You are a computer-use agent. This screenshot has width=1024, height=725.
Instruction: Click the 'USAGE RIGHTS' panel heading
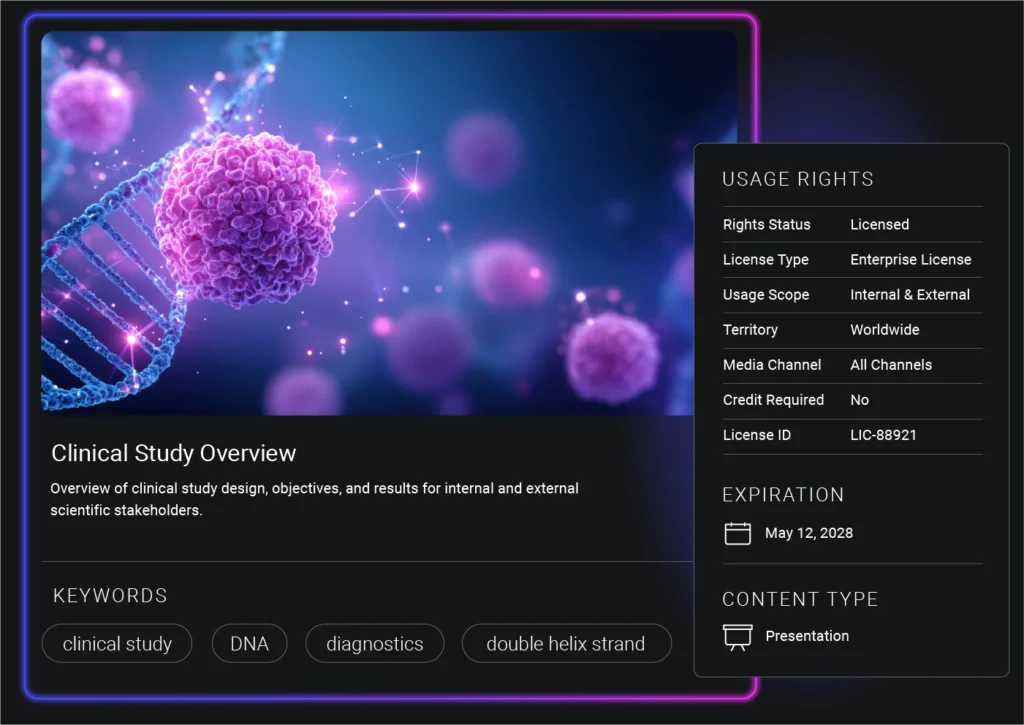click(798, 179)
